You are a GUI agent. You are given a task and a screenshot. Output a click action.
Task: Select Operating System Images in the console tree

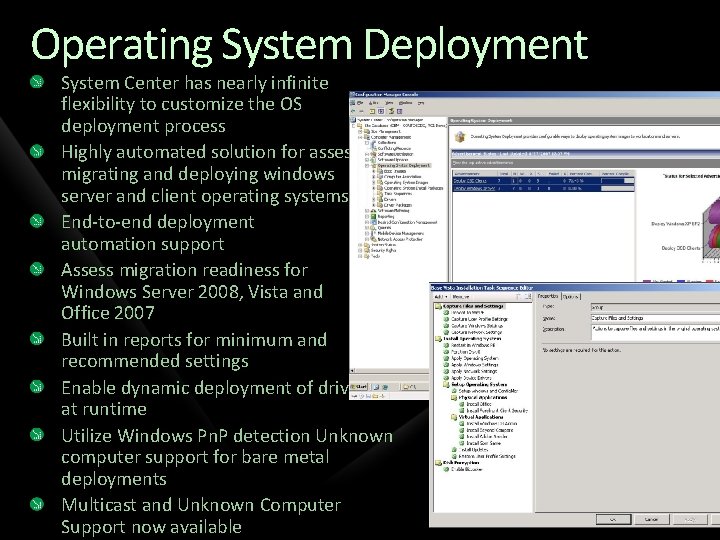click(x=406, y=182)
